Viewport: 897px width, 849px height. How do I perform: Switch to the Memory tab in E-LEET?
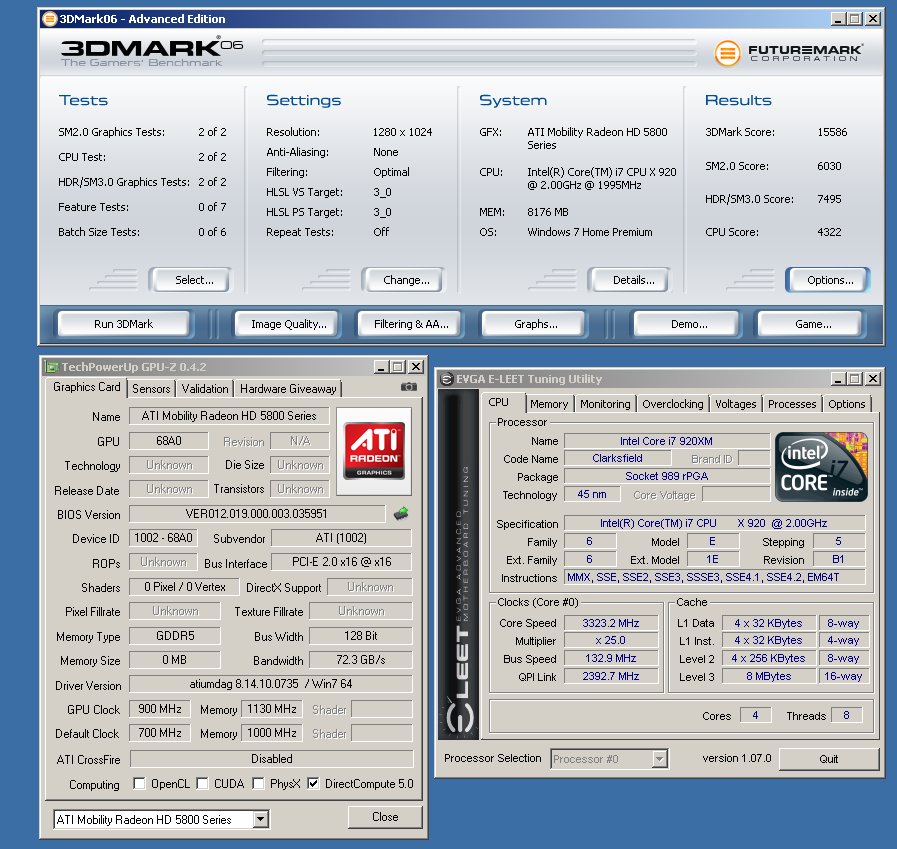click(x=549, y=404)
